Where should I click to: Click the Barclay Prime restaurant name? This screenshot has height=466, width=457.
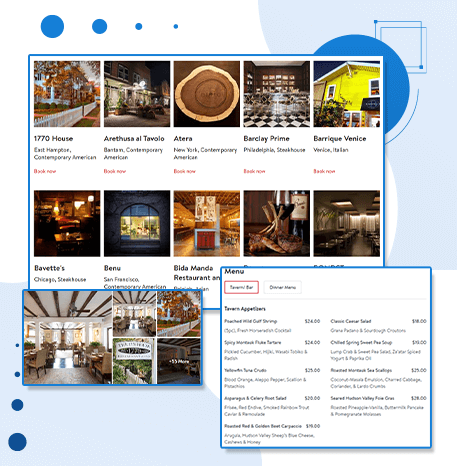(x=266, y=138)
